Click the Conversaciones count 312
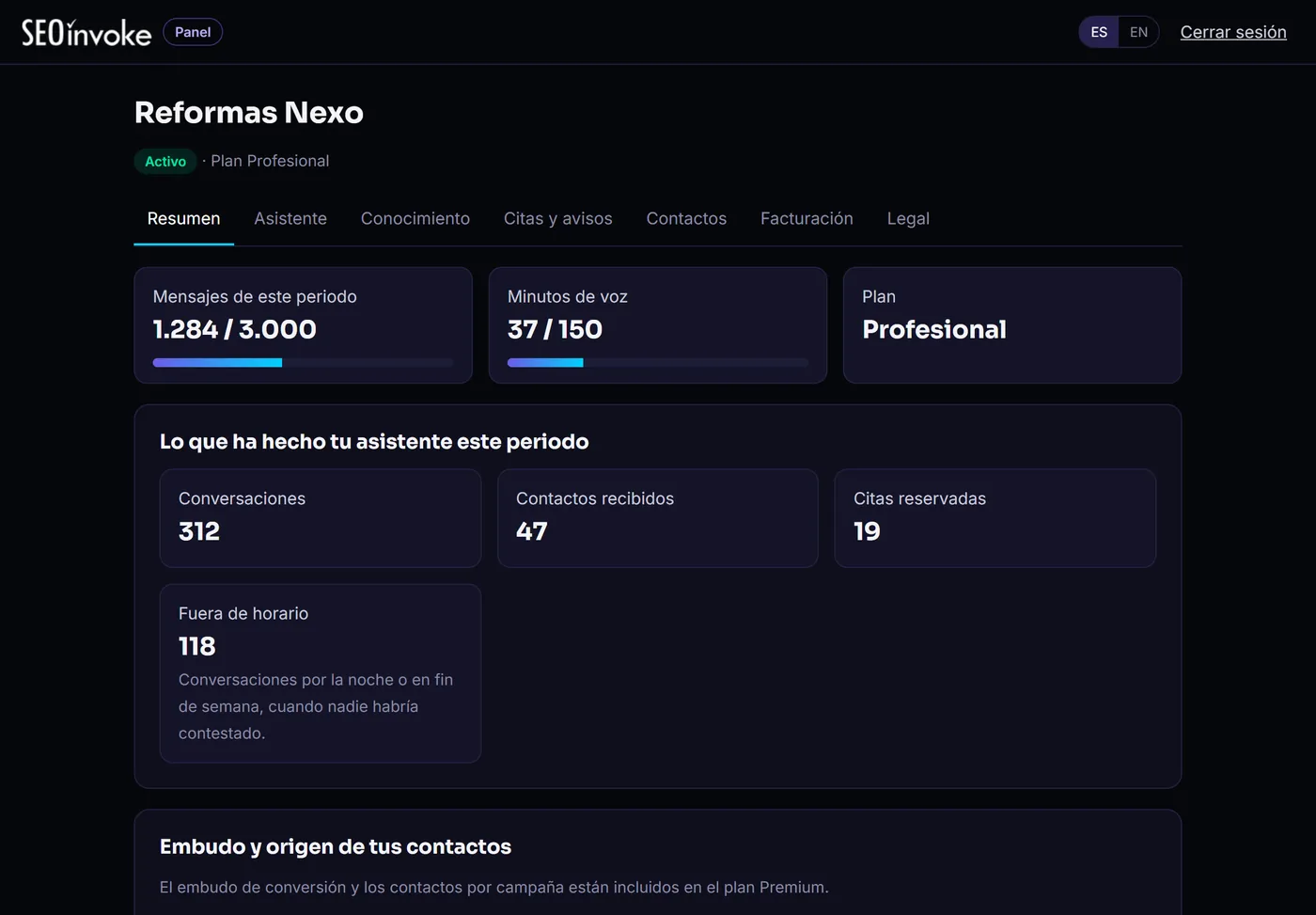1316x915 pixels. [x=199, y=531]
